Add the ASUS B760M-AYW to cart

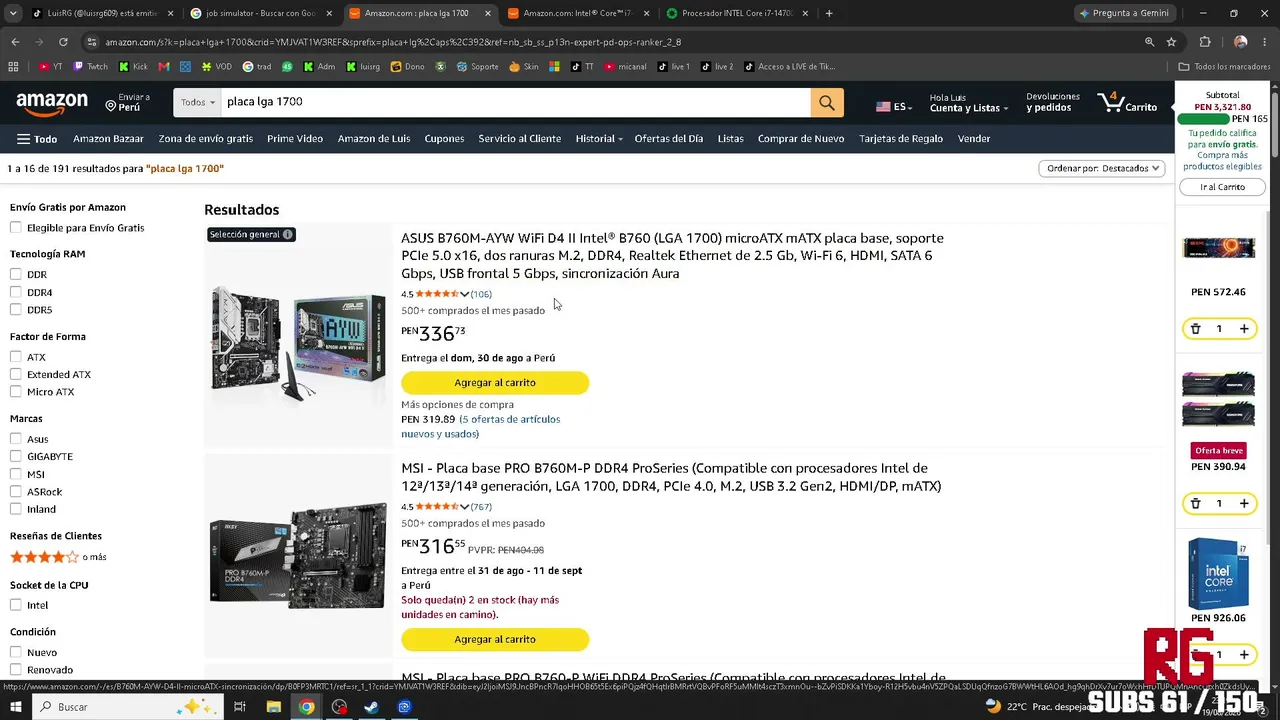click(x=495, y=383)
